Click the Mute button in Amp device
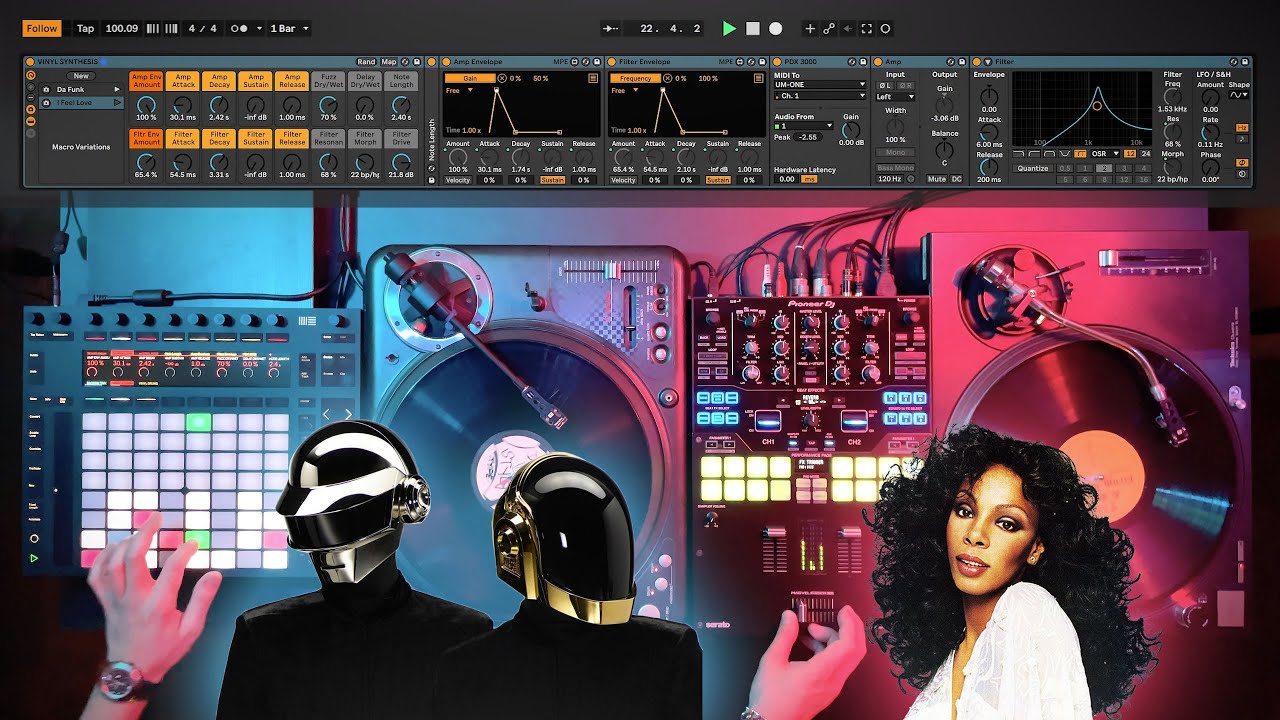The image size is (1280, 720). coord(936,179)
